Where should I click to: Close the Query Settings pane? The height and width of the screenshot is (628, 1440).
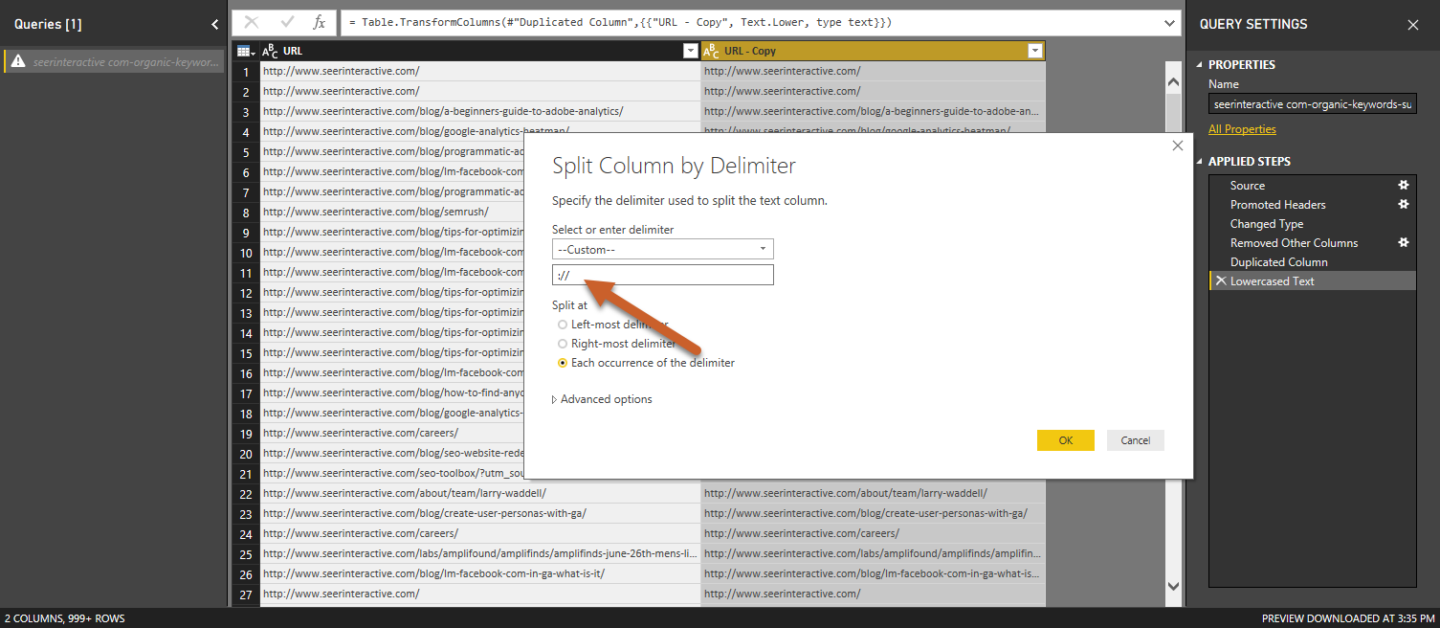pyautogui.click(x=1413, y=25)
